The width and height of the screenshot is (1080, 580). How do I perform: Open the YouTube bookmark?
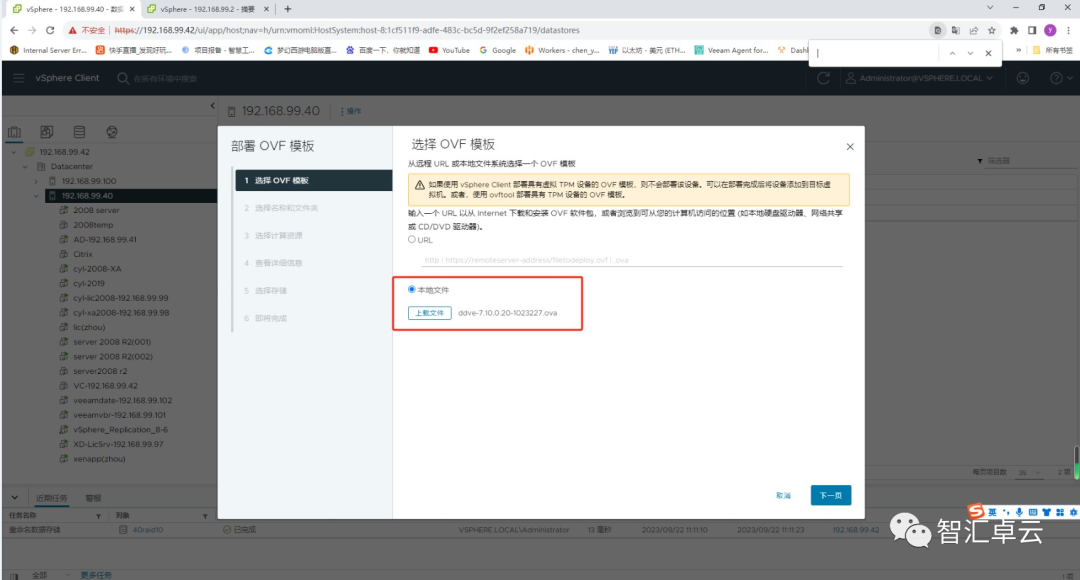(449, 50)
